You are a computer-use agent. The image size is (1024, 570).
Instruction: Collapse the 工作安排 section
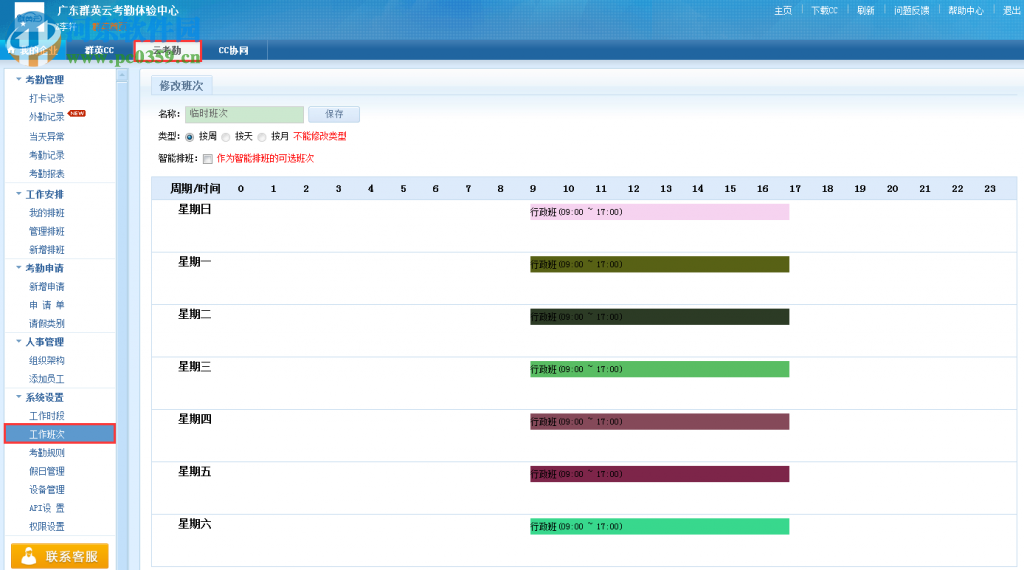click(x=18, y=194)
